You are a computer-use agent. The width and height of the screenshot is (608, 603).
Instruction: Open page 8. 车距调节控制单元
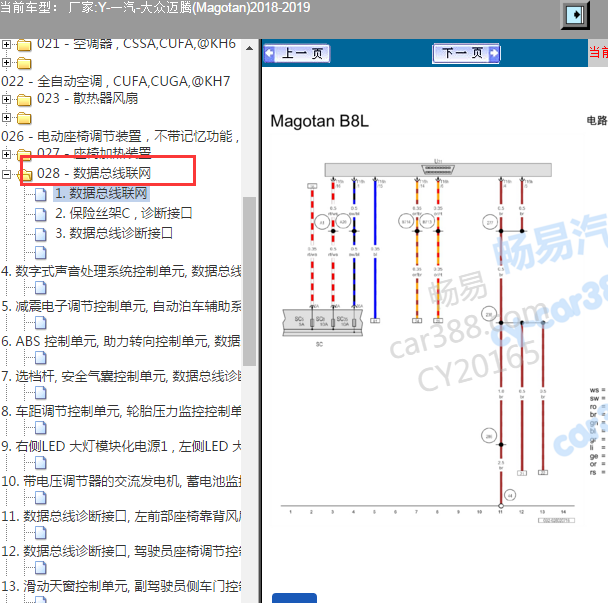click(x=121, y=411)
